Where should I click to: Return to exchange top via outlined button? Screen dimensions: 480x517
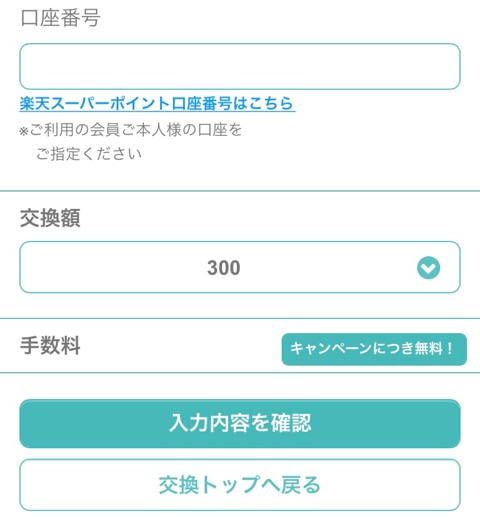pos(240,485)
